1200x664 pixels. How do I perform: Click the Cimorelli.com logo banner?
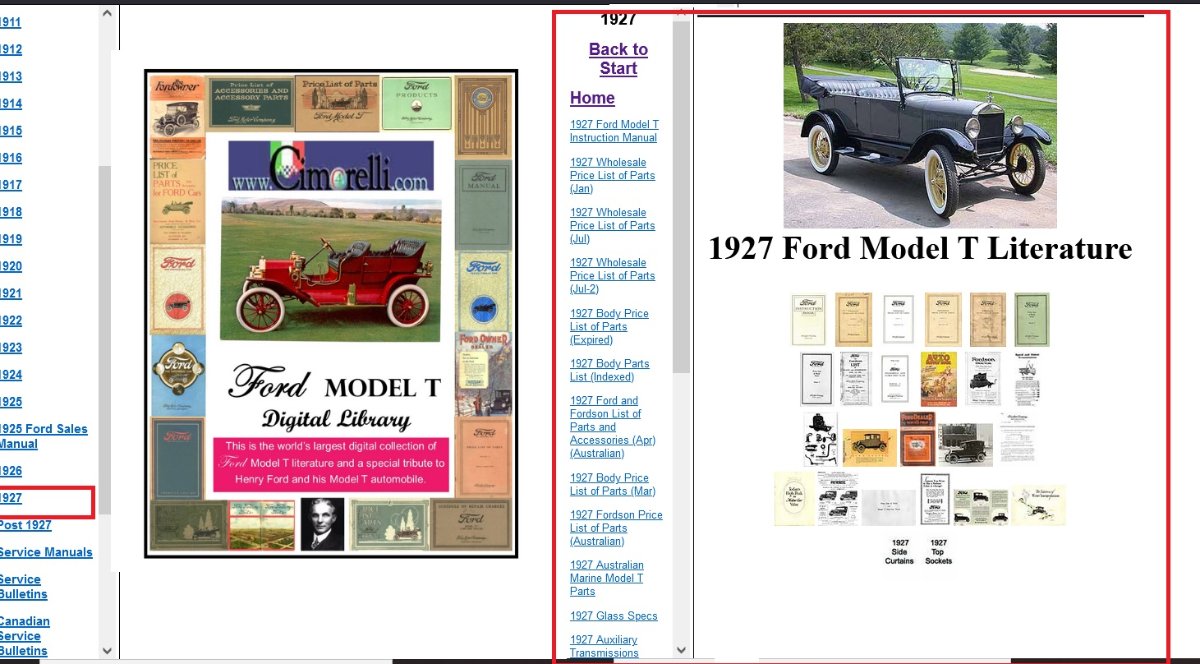(x=330, y=166)
